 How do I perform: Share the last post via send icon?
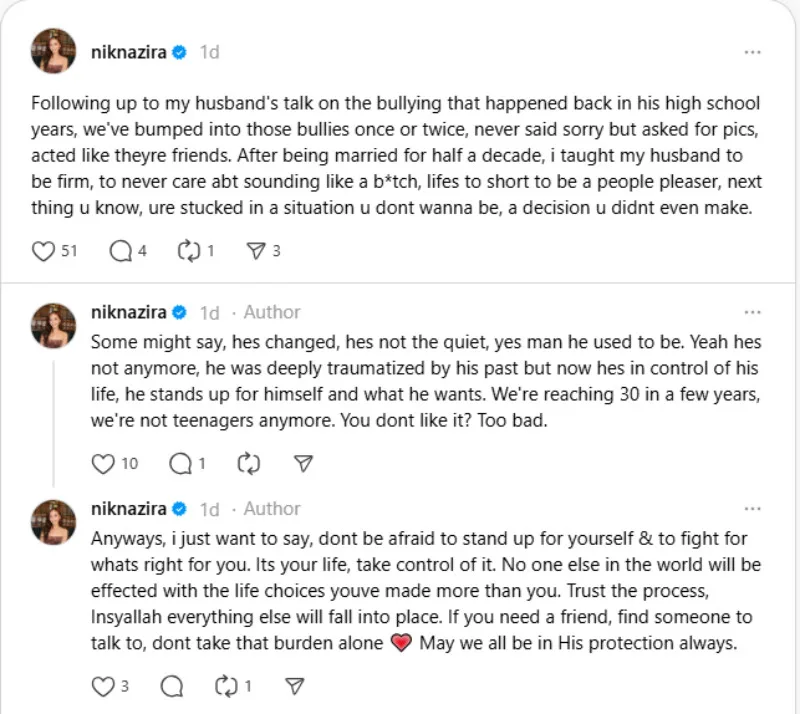(x=294, y=686)
